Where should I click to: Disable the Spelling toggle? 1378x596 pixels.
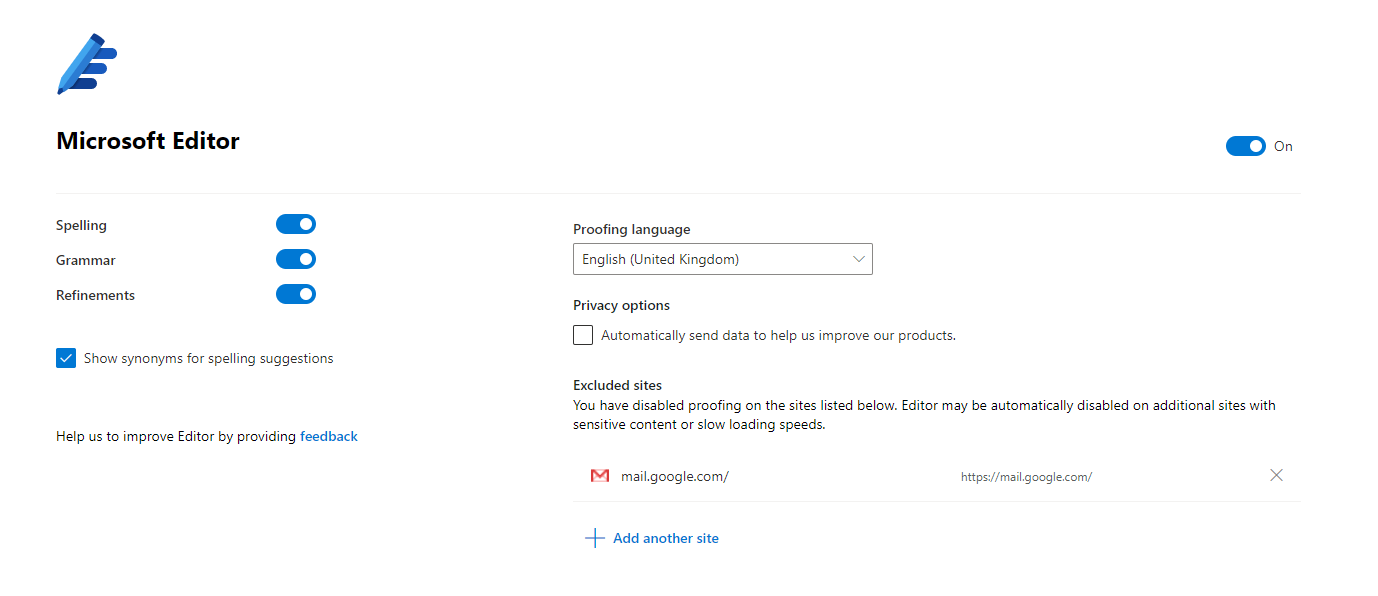pos(295,225)
